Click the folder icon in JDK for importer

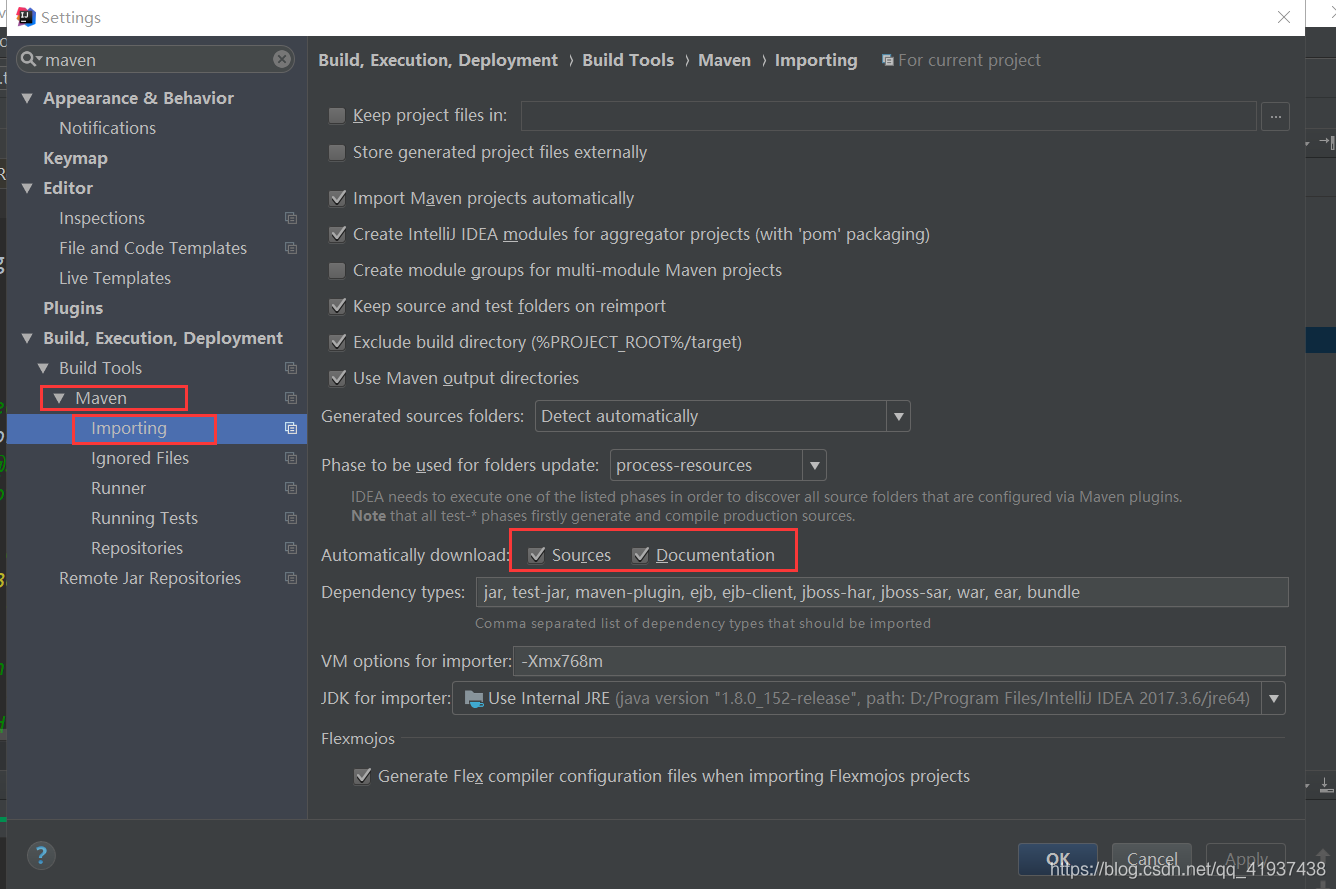pos(473,698)
